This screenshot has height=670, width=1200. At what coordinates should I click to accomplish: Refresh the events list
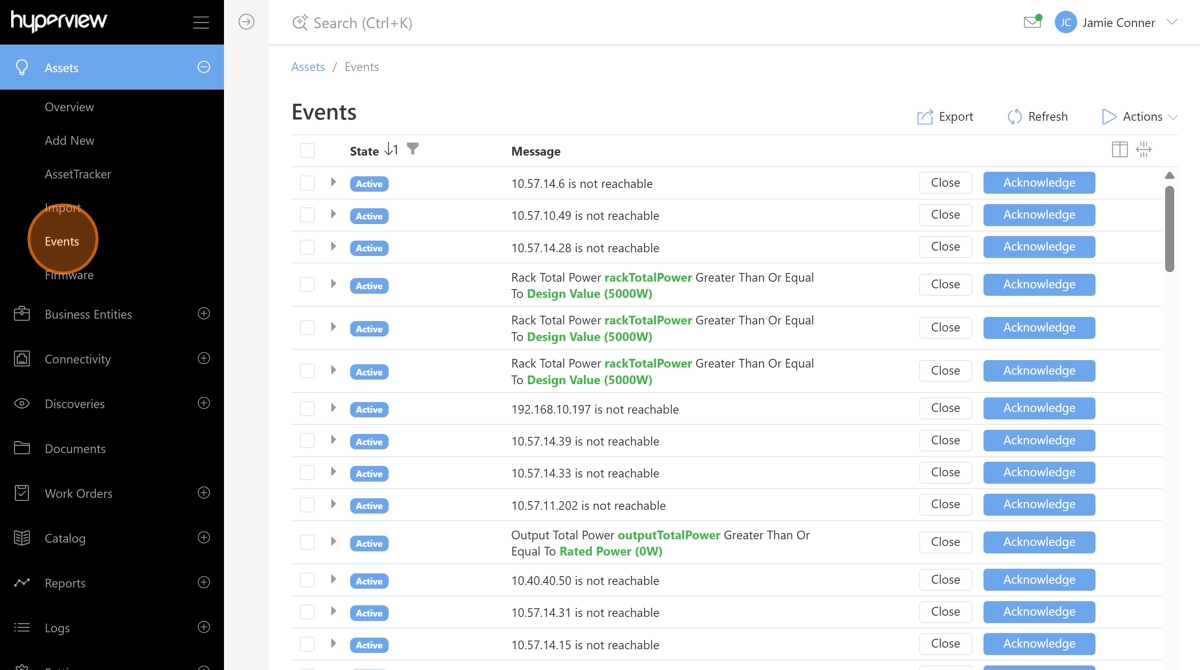[1037, 117]
